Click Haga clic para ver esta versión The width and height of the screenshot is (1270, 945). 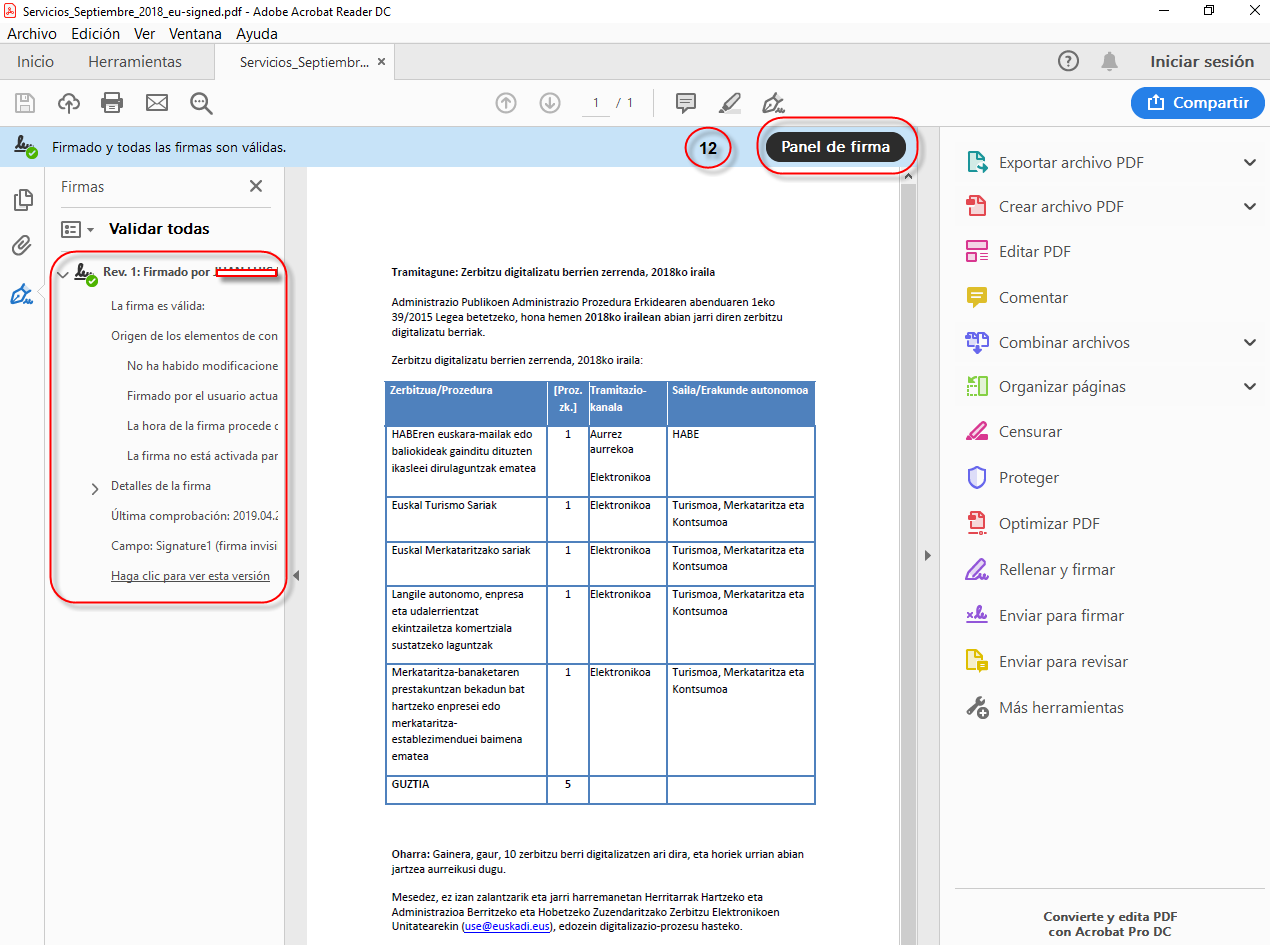[190, 576]
